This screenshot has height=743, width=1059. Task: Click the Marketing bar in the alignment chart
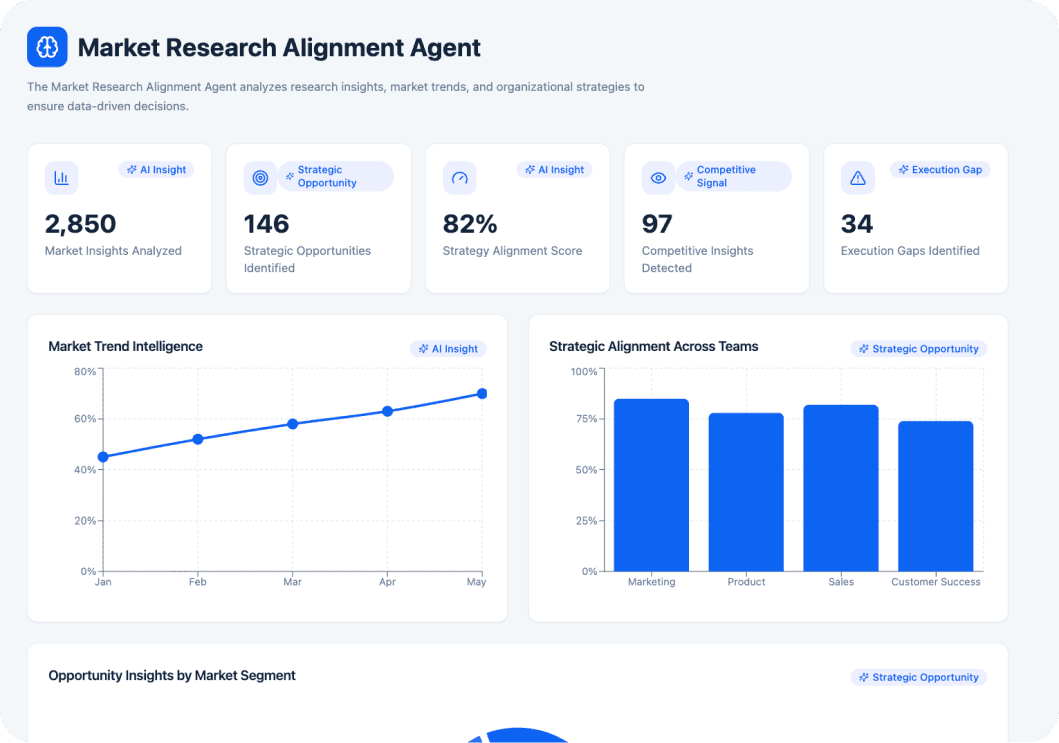[x=651, y=483]
